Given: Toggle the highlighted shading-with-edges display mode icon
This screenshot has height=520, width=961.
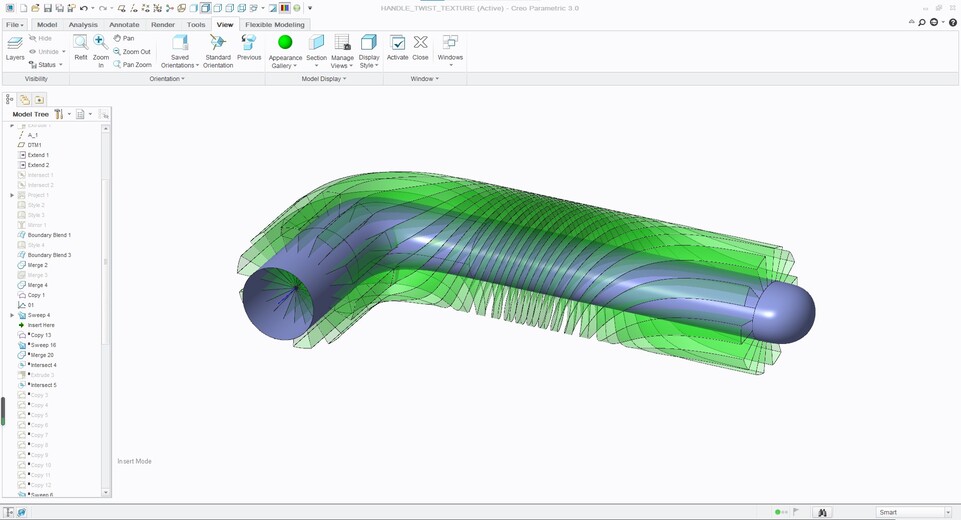Looking at the screenshot, I should pyautogui.click(x=205, y=8).
